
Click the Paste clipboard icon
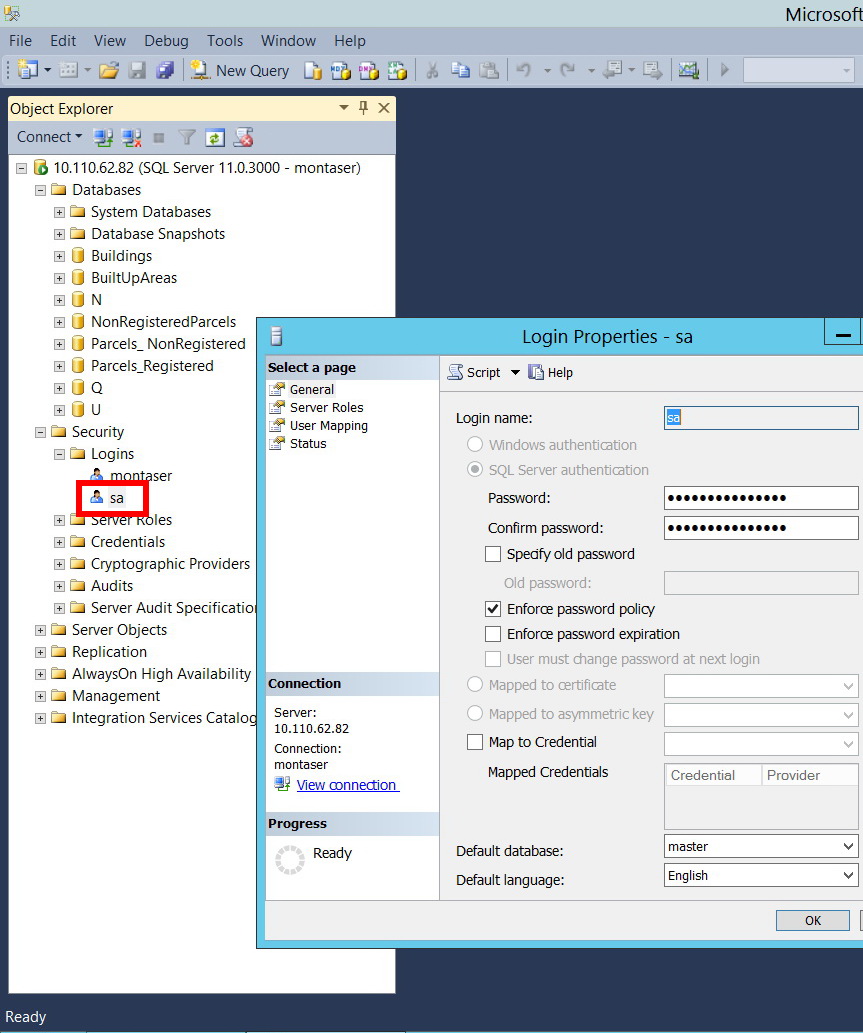[x=488, y=70]
